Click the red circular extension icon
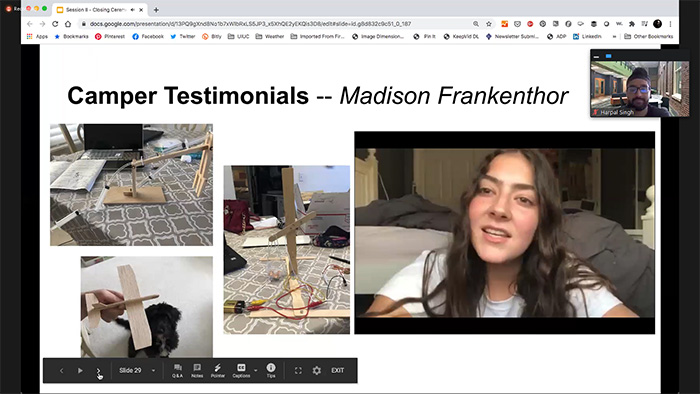 [530, 24]
